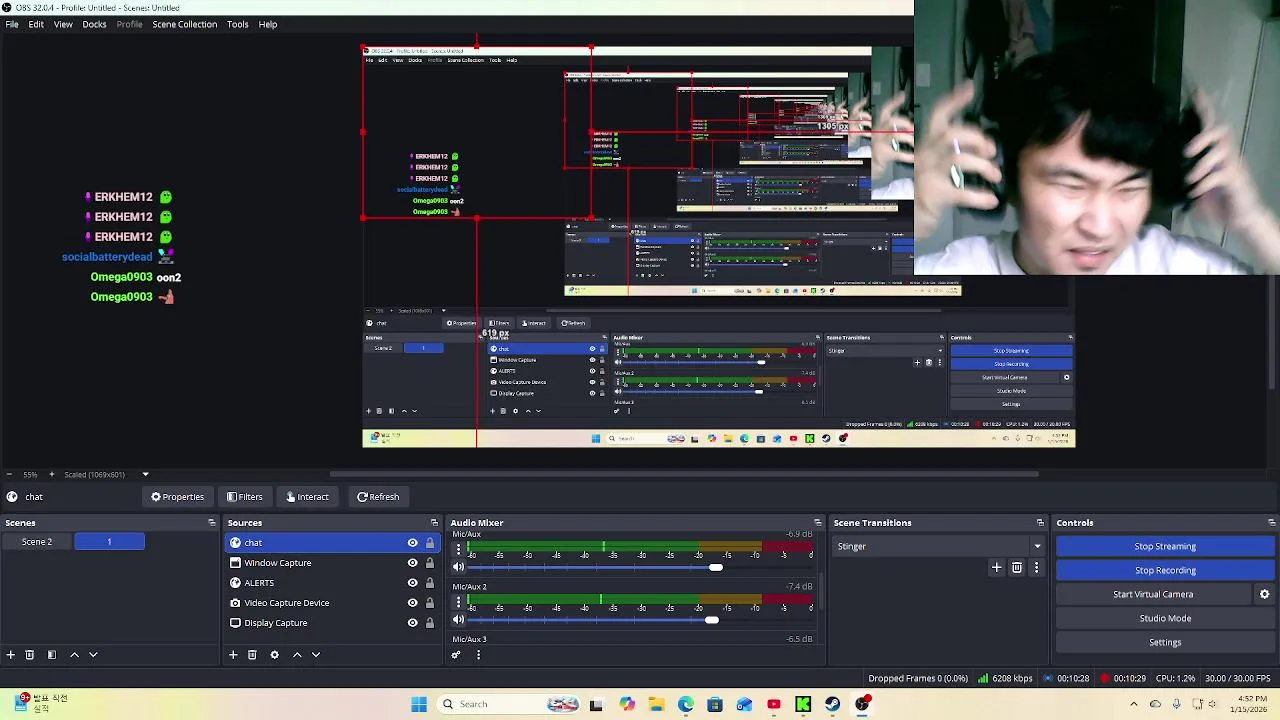Click Stop Streaming button

1165,546
